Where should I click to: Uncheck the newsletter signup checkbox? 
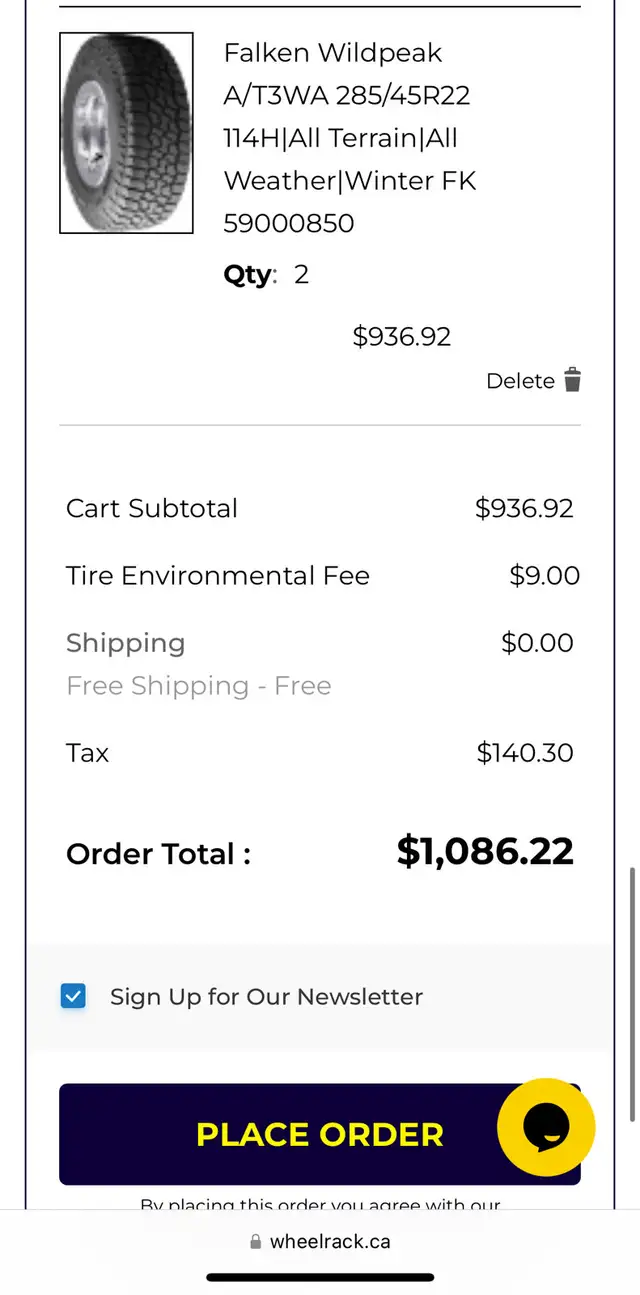click(x=73, y=996)
